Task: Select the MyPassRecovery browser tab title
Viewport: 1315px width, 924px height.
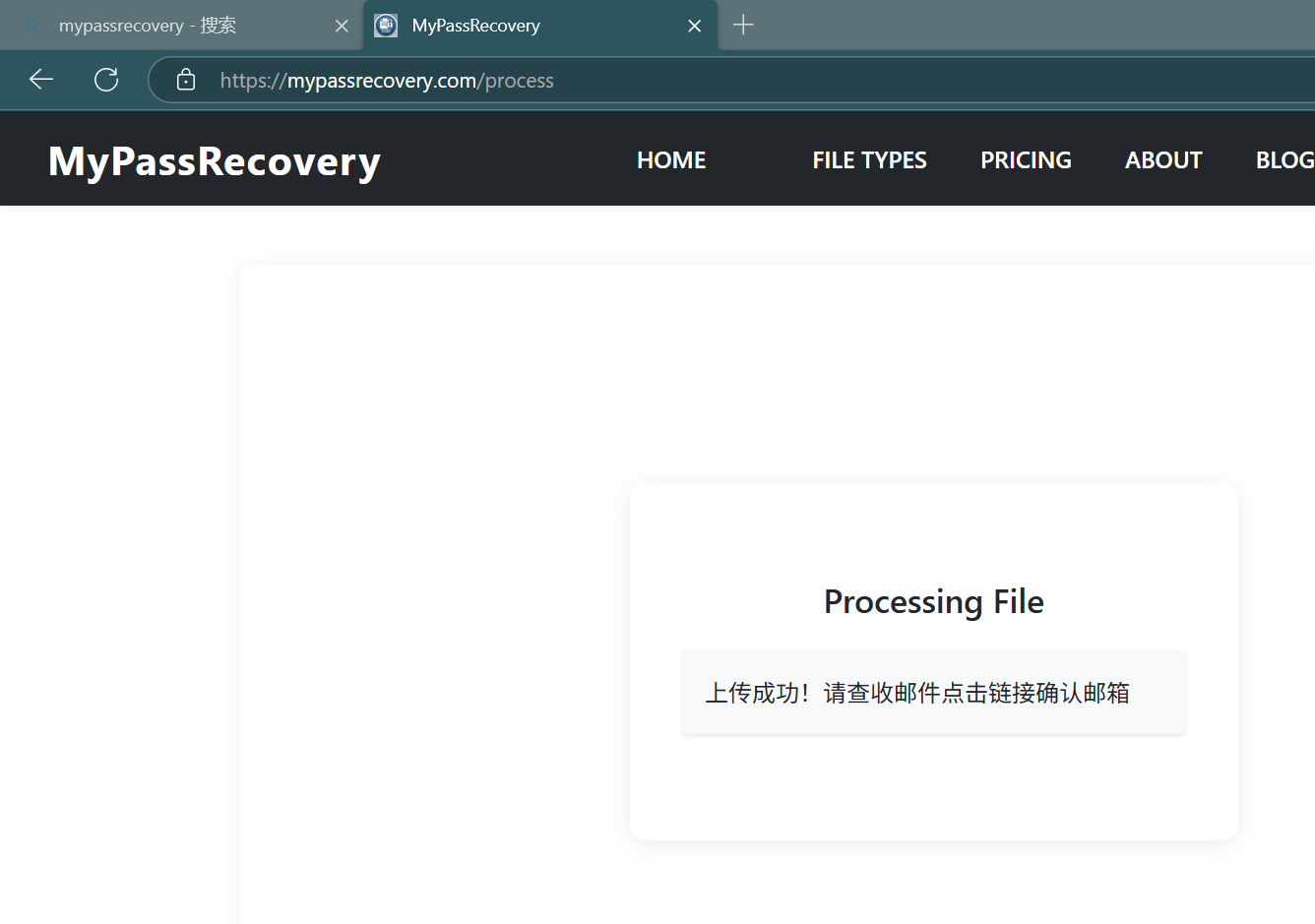Action: (x=475, y=26)
